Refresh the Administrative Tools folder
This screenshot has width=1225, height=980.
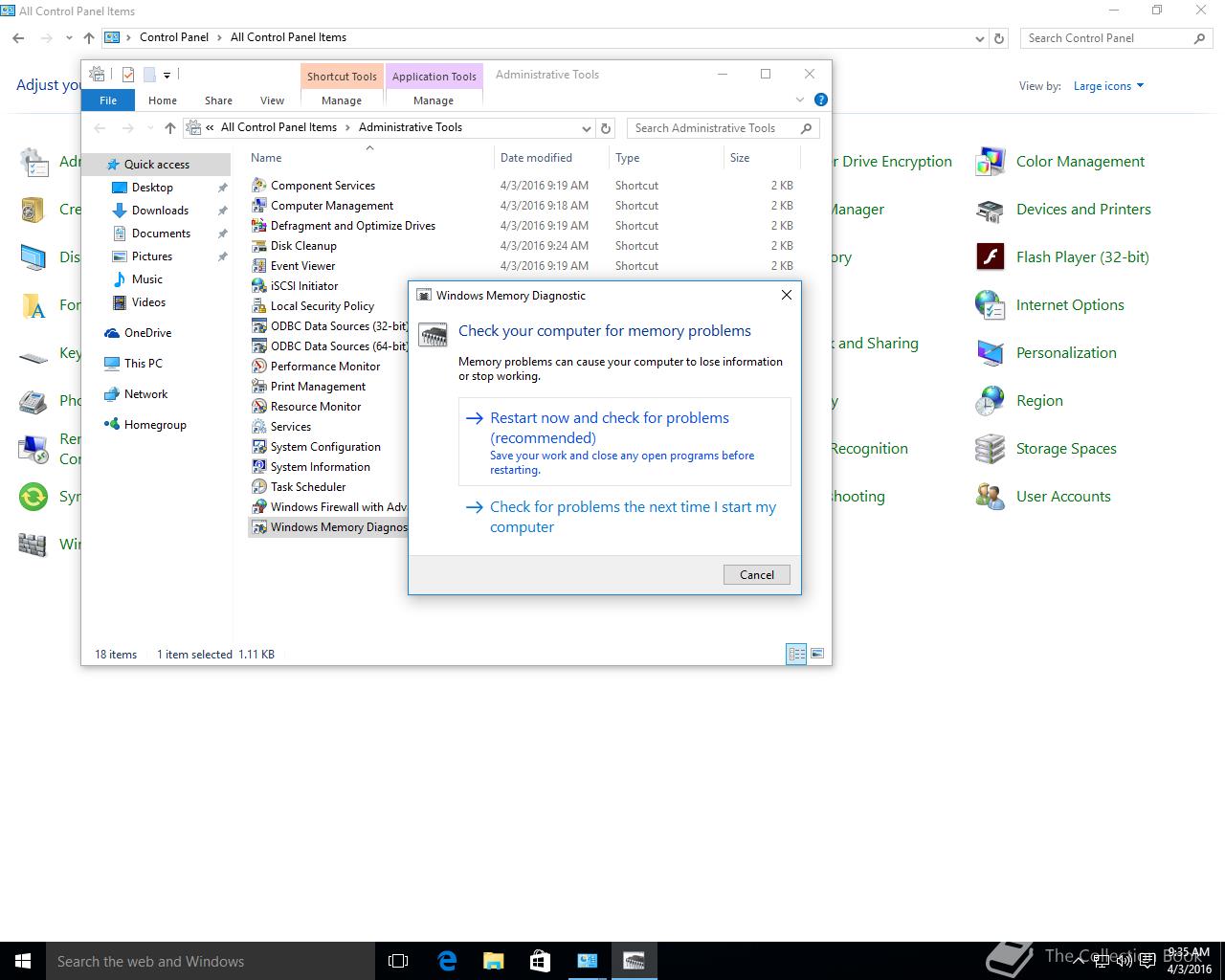coord(606,128)
